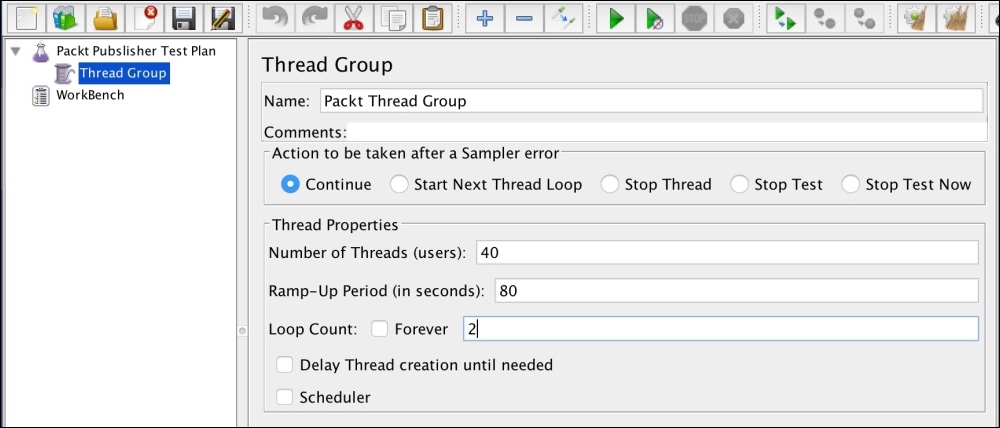Cut with the scissors icon
The height and width of the screenshot is (428, 1000).
pos(353,18)
